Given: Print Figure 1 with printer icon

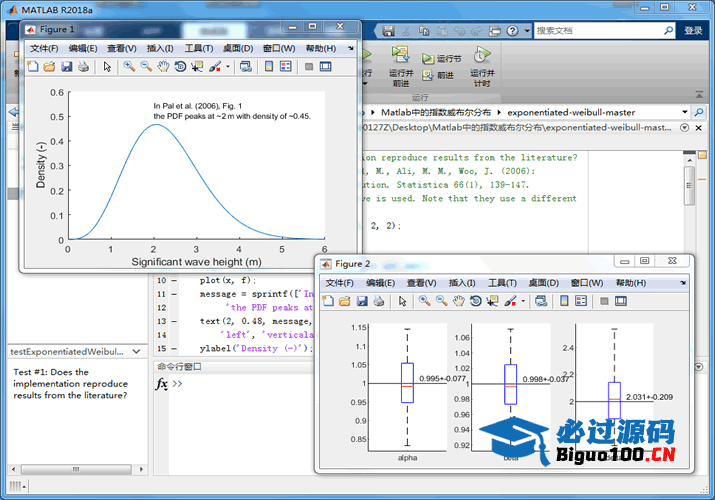Looking at the screenshot, I should pyautogui.click(x=83, y=67).
